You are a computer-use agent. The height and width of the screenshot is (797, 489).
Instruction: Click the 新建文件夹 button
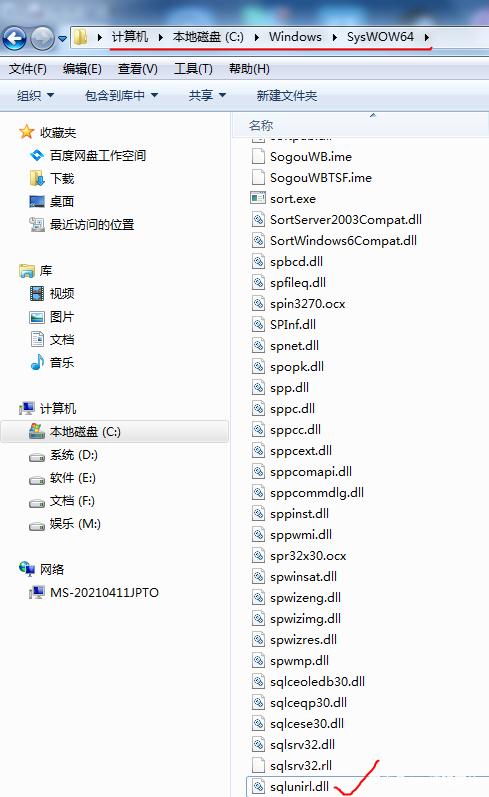point(287,96)
